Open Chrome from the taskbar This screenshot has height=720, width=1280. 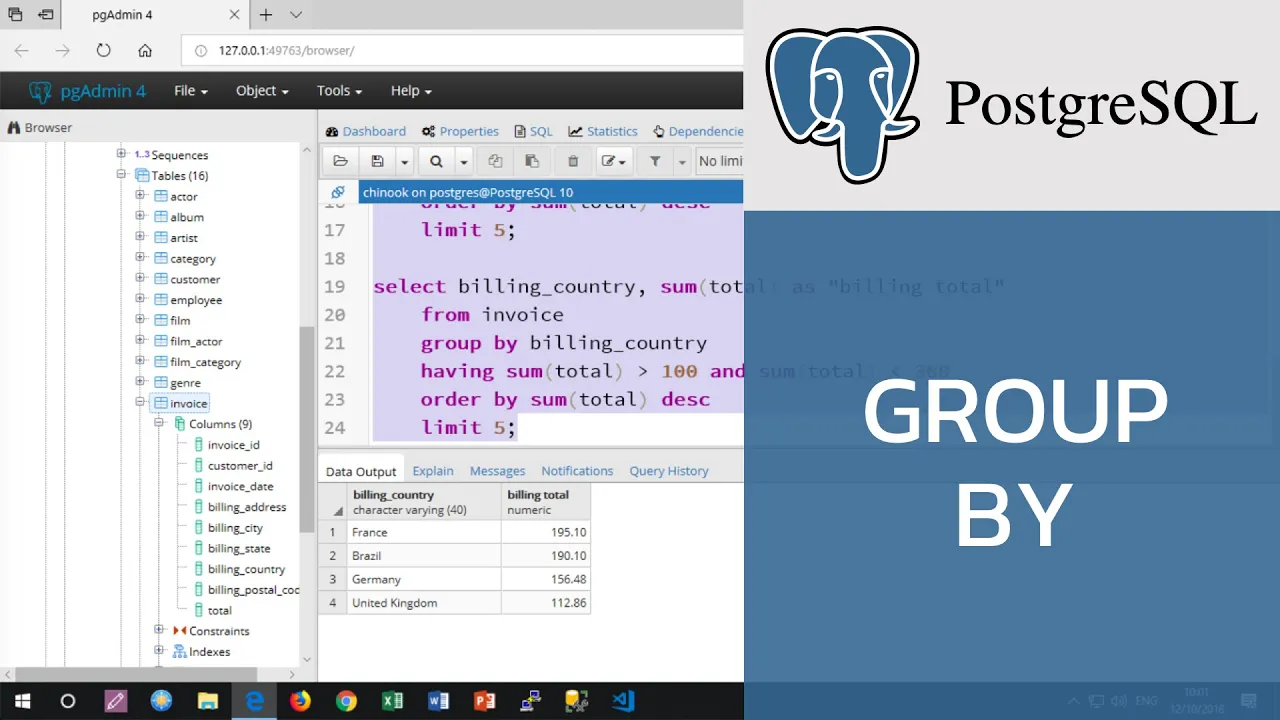tap(346, 701)
